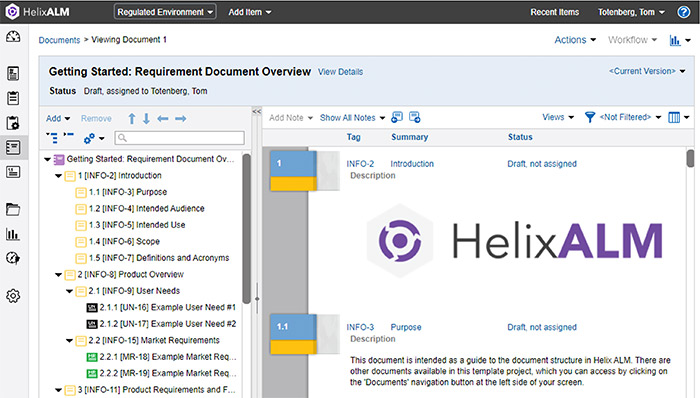Collapse the 1 [INFO-2] Introduction node

coord(58,176)
